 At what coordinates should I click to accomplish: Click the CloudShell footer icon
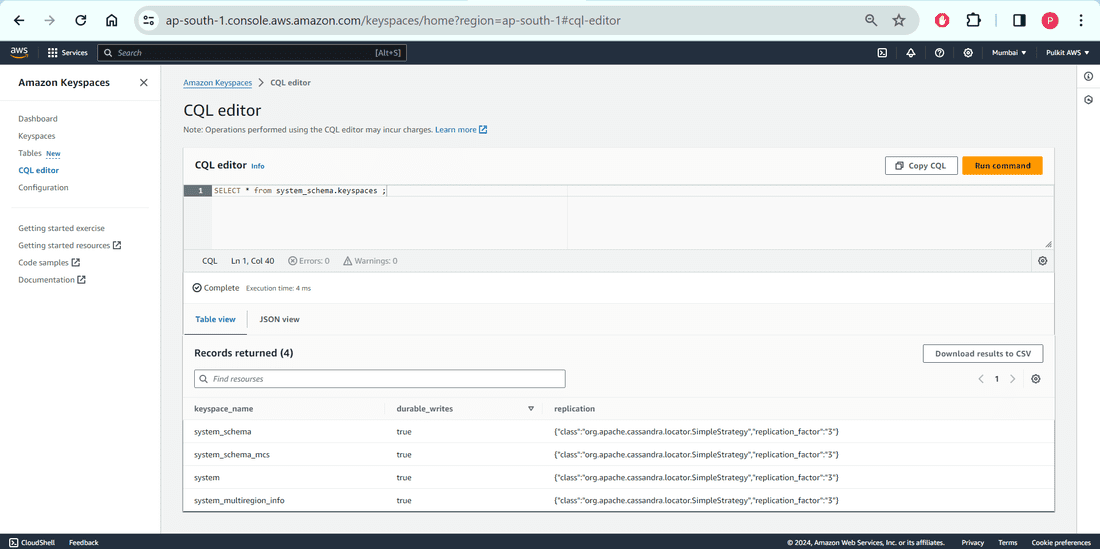pos(13,542)
